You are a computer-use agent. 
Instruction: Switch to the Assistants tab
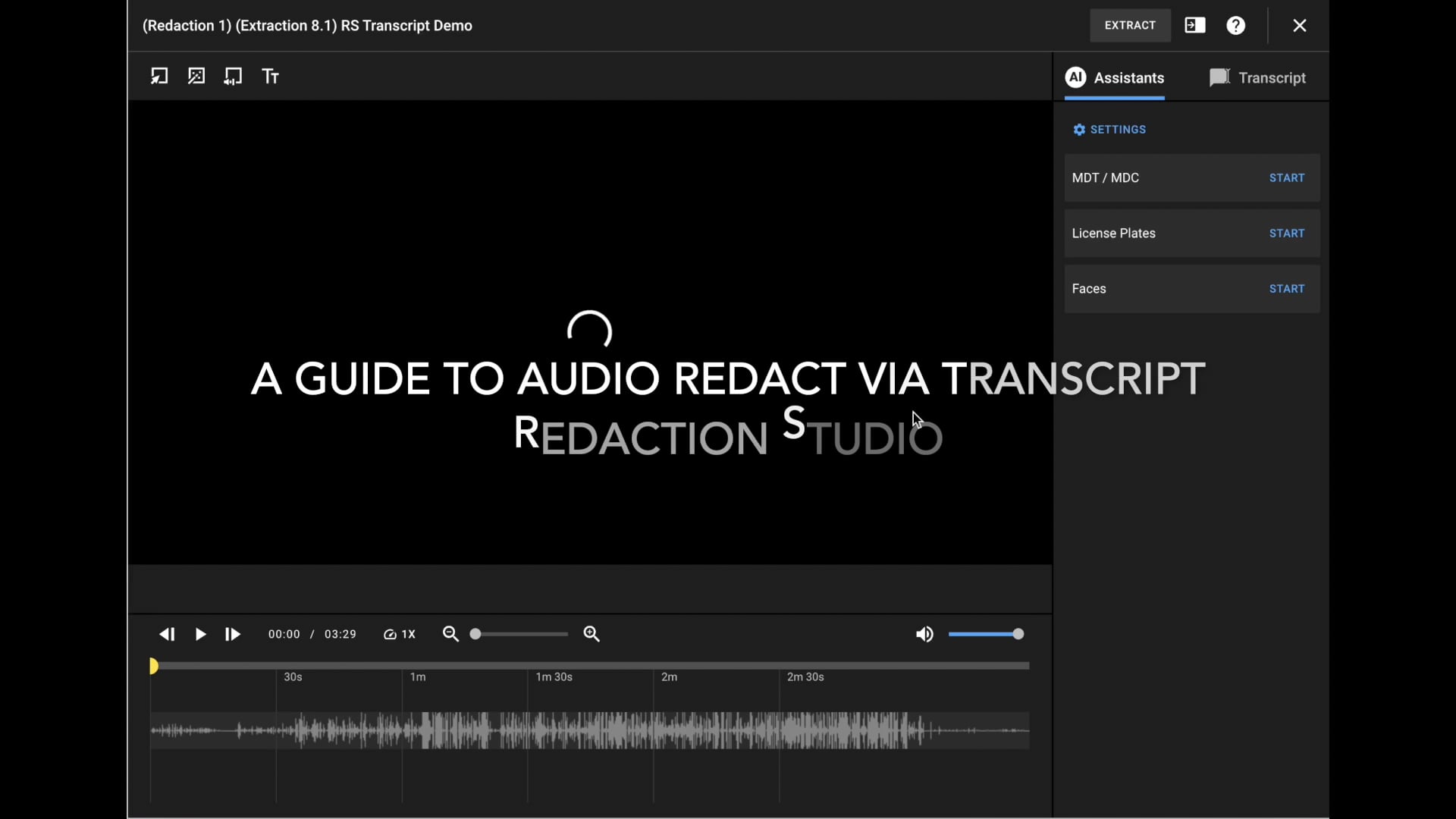(1114, 77)
